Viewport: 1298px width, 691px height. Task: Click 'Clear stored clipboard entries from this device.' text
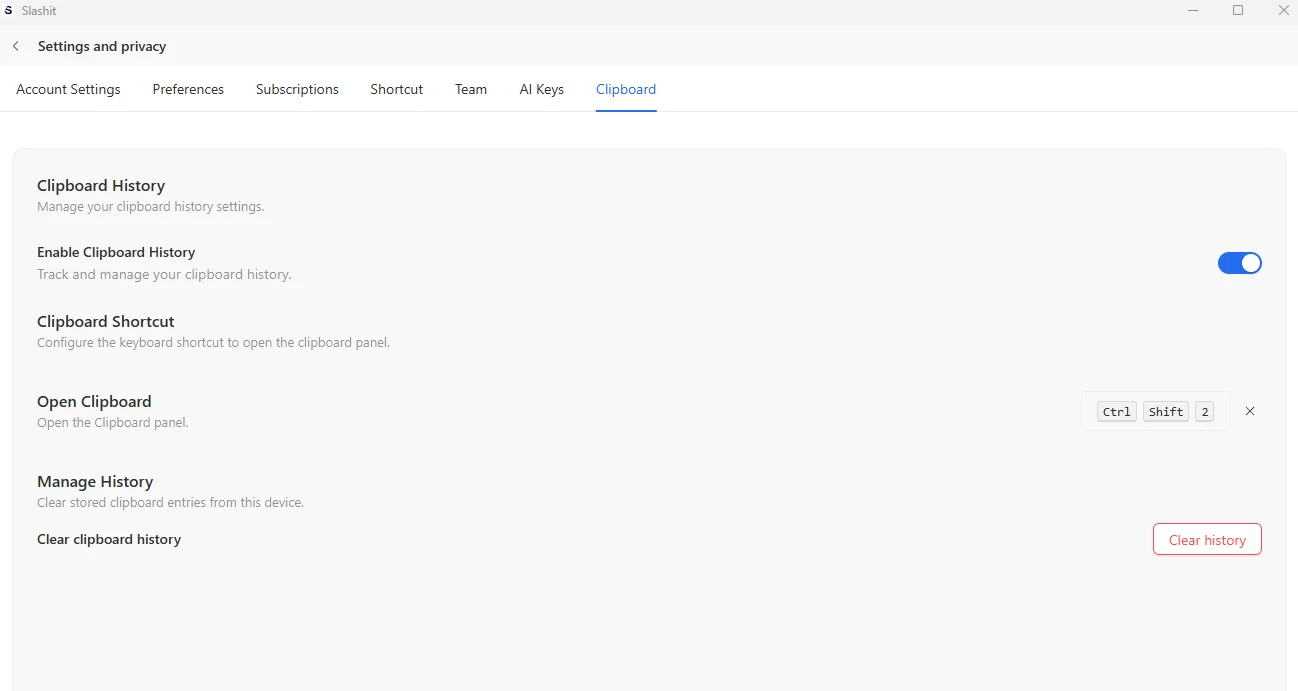point(170,502)
